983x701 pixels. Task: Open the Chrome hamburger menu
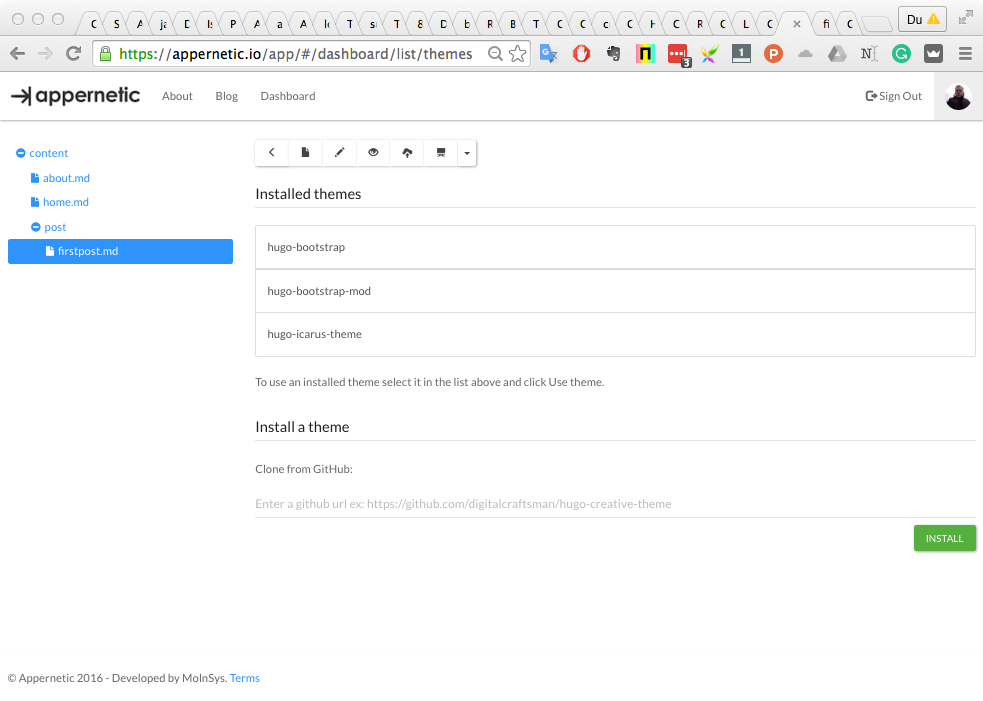(x=965, y=54)
